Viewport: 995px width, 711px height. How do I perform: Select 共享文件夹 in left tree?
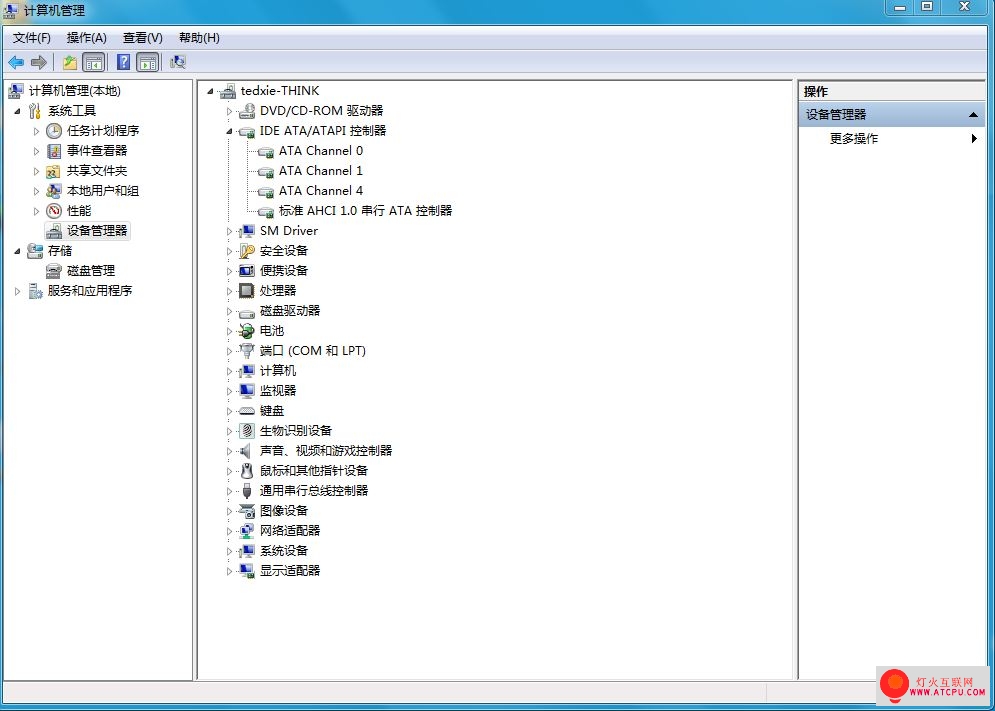pos(97,171)
